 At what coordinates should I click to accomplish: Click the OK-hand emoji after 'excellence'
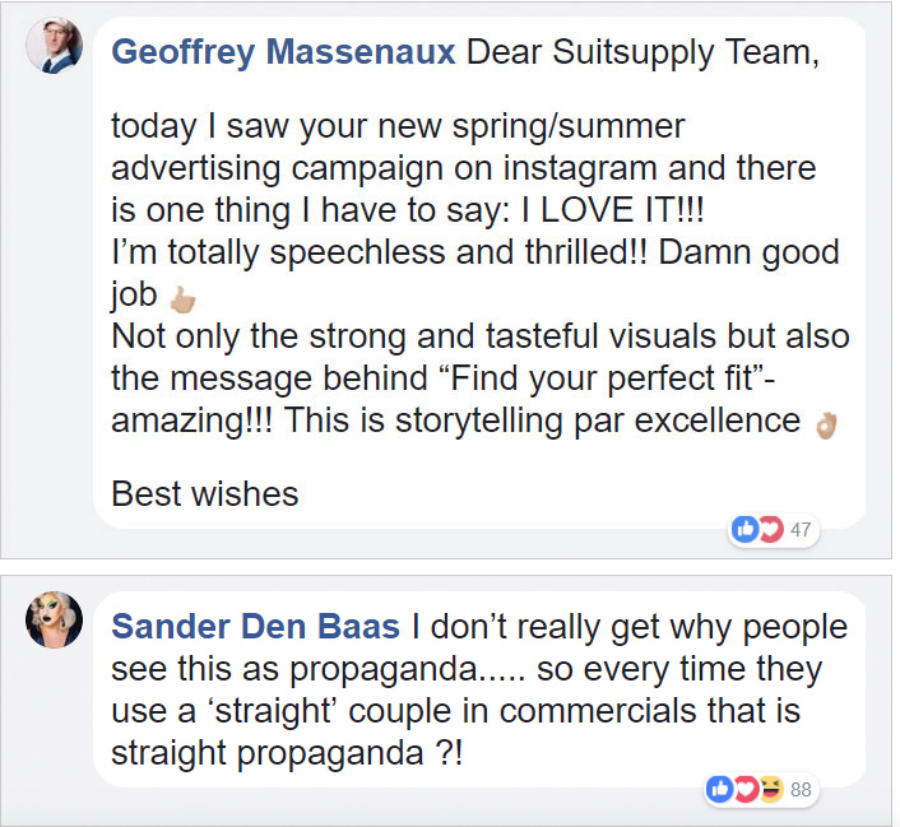[x=825, y=424]
